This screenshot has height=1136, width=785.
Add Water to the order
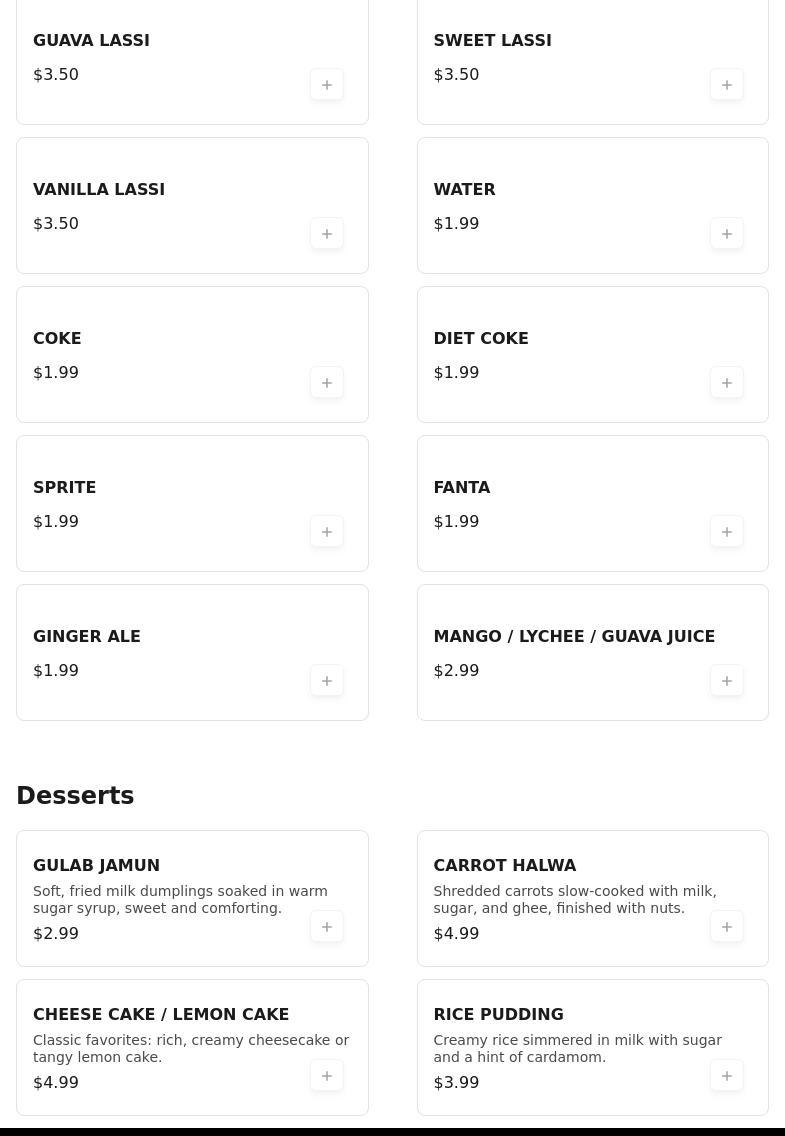pos(727,233)
